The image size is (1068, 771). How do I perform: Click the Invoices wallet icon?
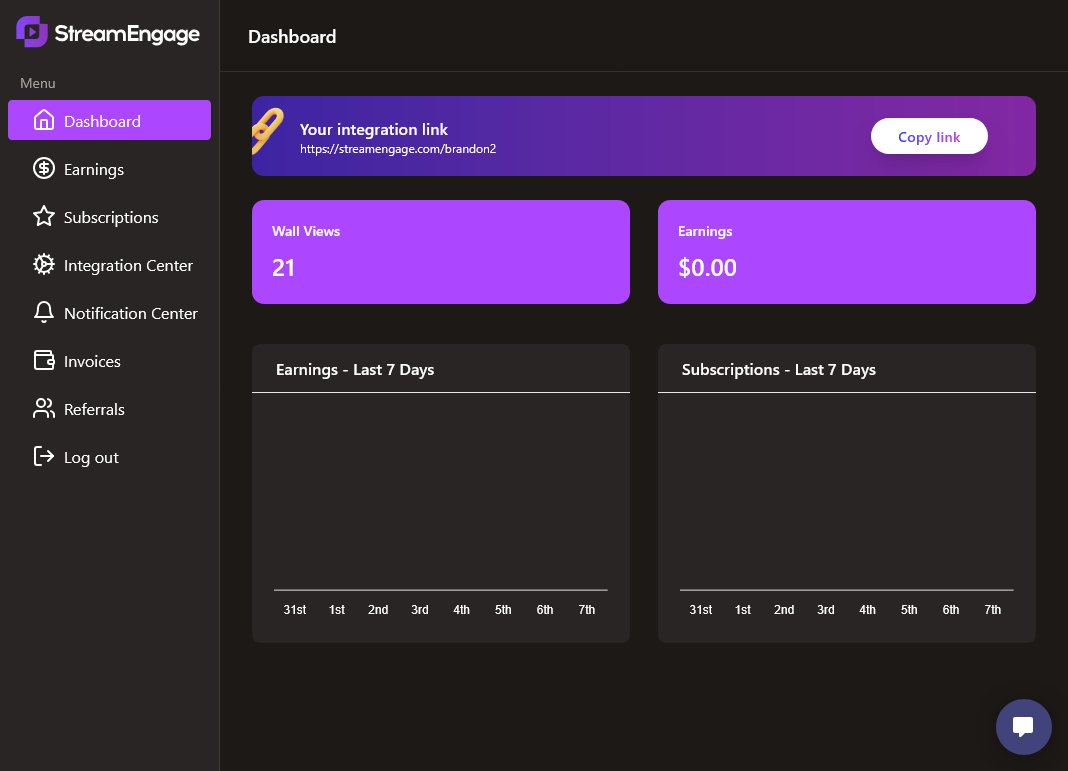(x=44, y=361)
